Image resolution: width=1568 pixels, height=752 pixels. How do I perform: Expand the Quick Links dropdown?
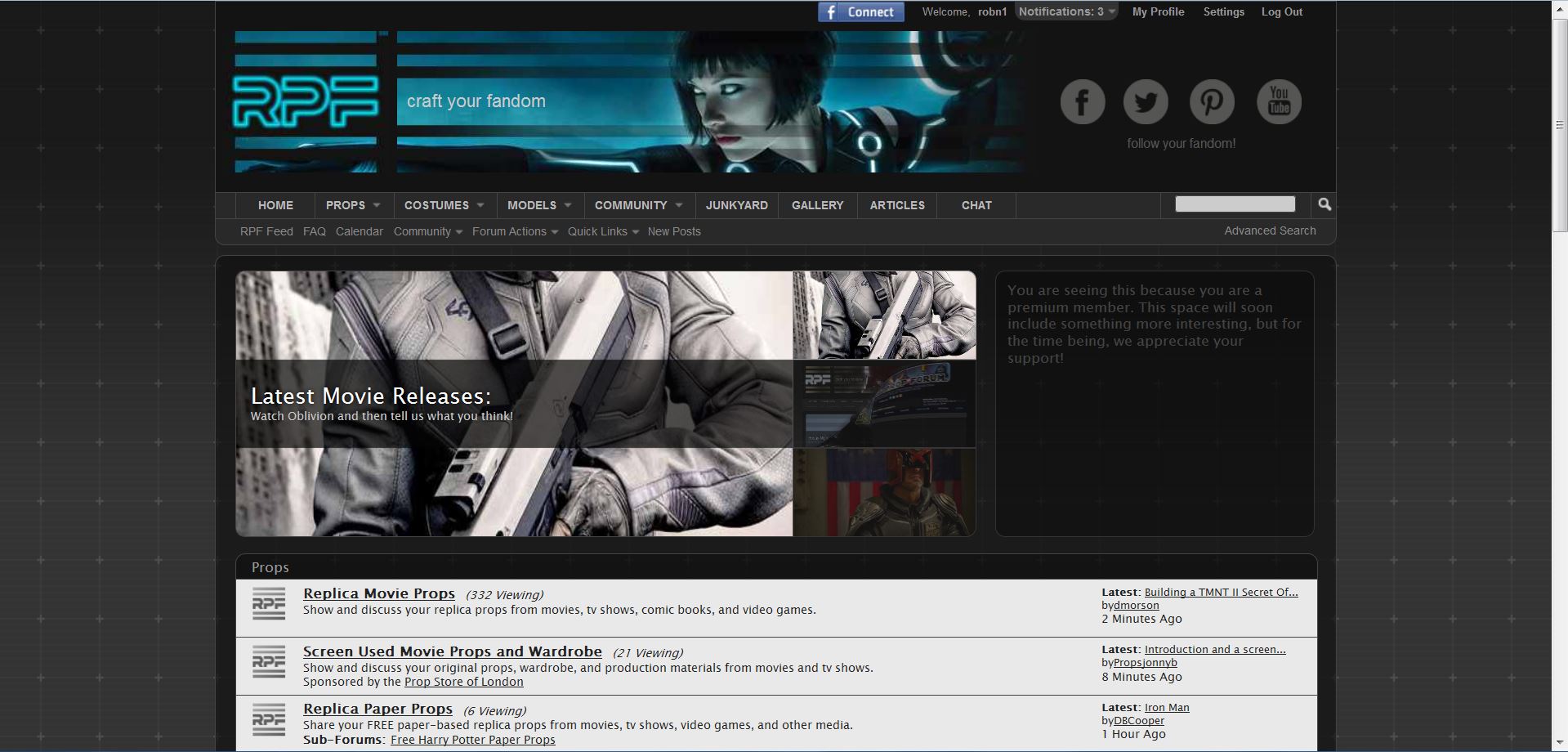[603, 231]
